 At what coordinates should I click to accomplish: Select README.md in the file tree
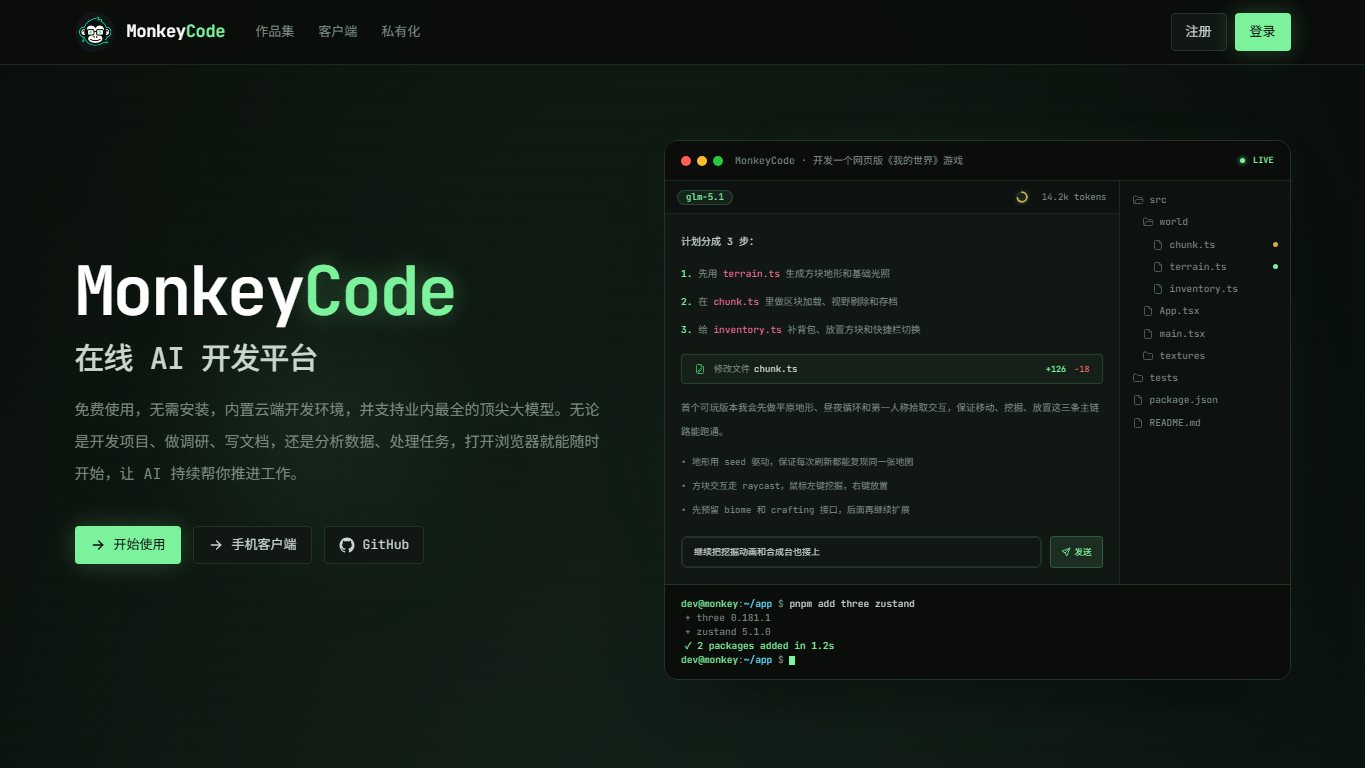tap(1205, 423)
